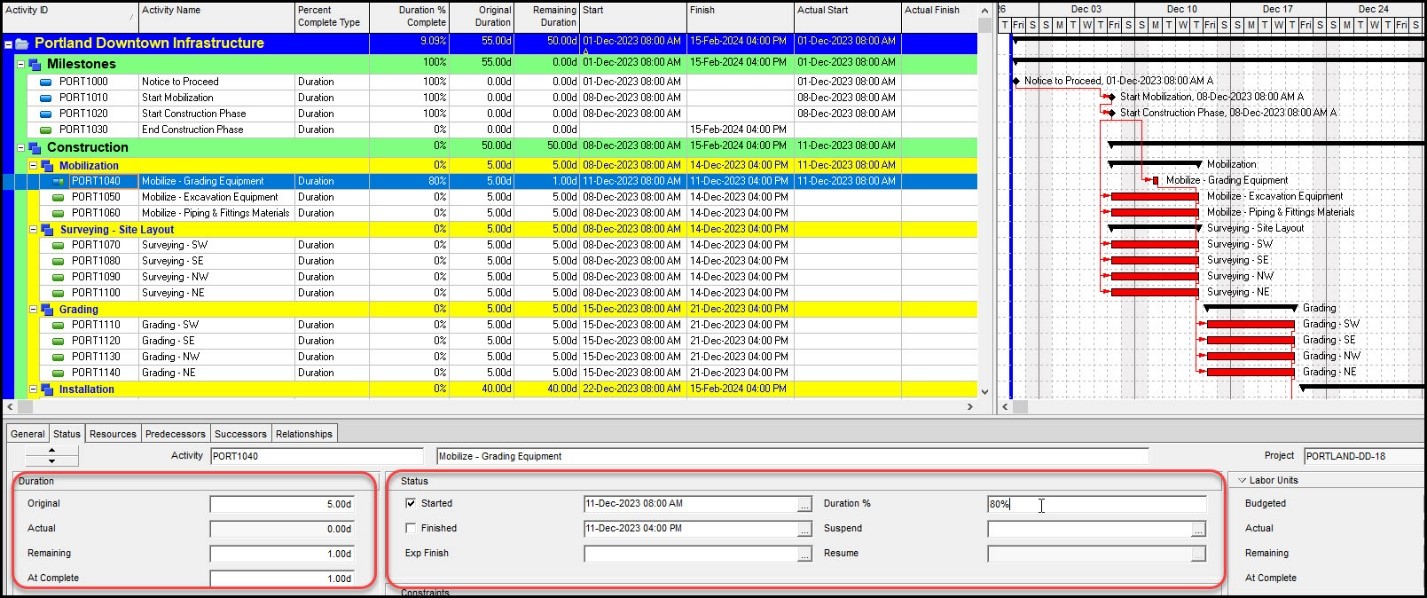Image resolution: width=1427 pixels, height=598 pixels.
Task: Click the Notice to Proceed milestone diamond in Gantt
Action: 1016,81
